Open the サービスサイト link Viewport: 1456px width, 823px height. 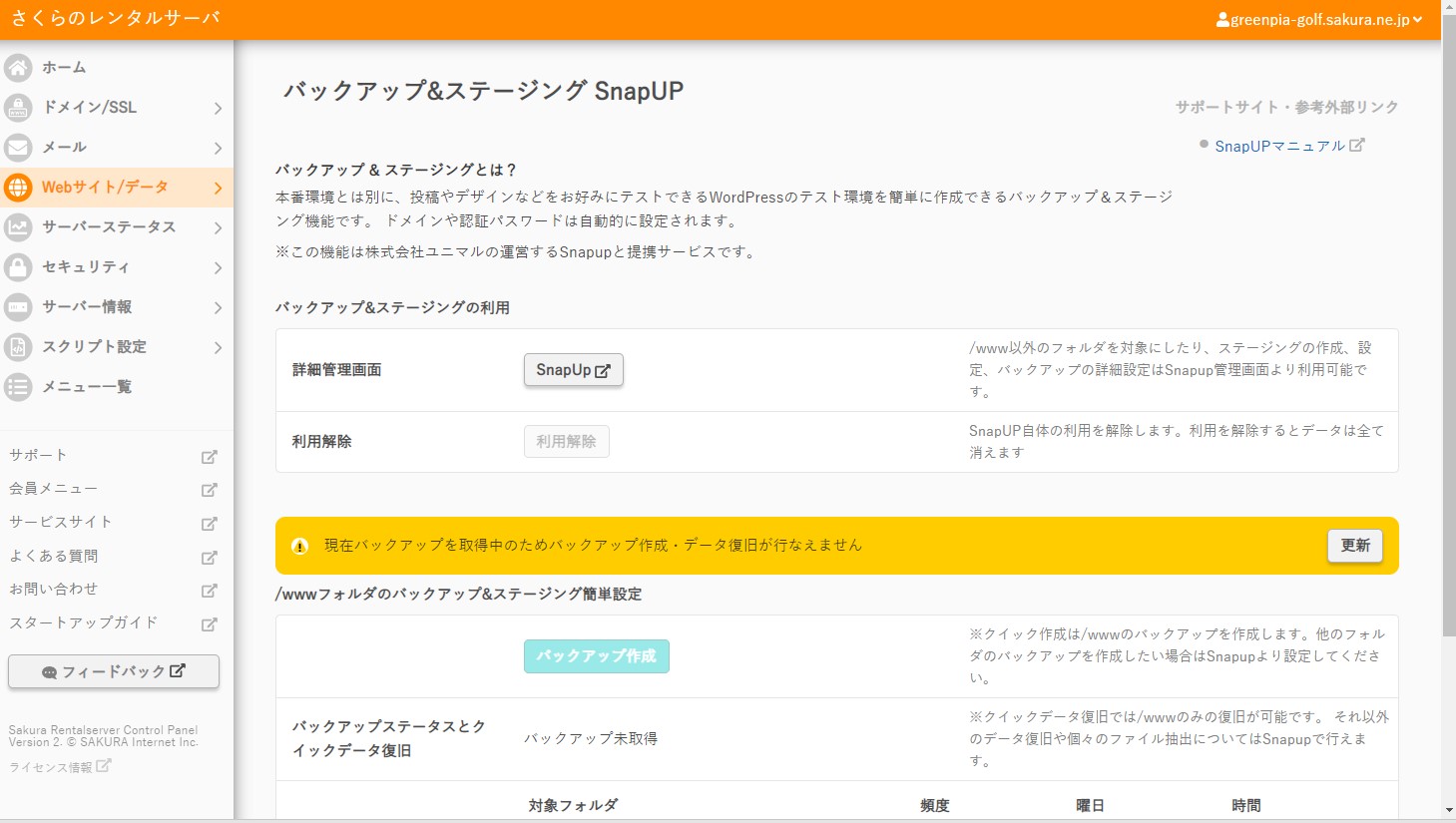click(x=61, y=522)
